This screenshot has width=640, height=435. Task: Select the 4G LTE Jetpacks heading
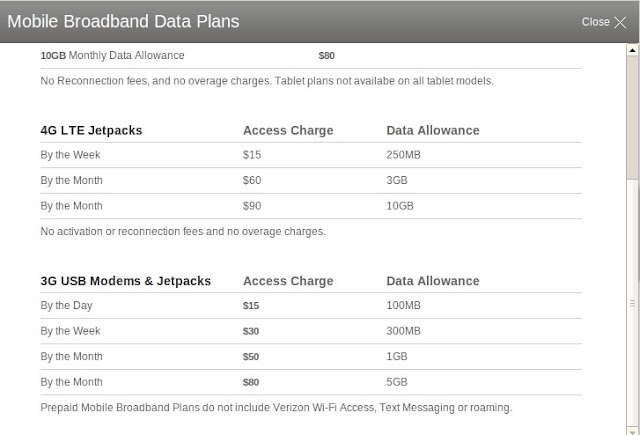[x=91, y=131]
